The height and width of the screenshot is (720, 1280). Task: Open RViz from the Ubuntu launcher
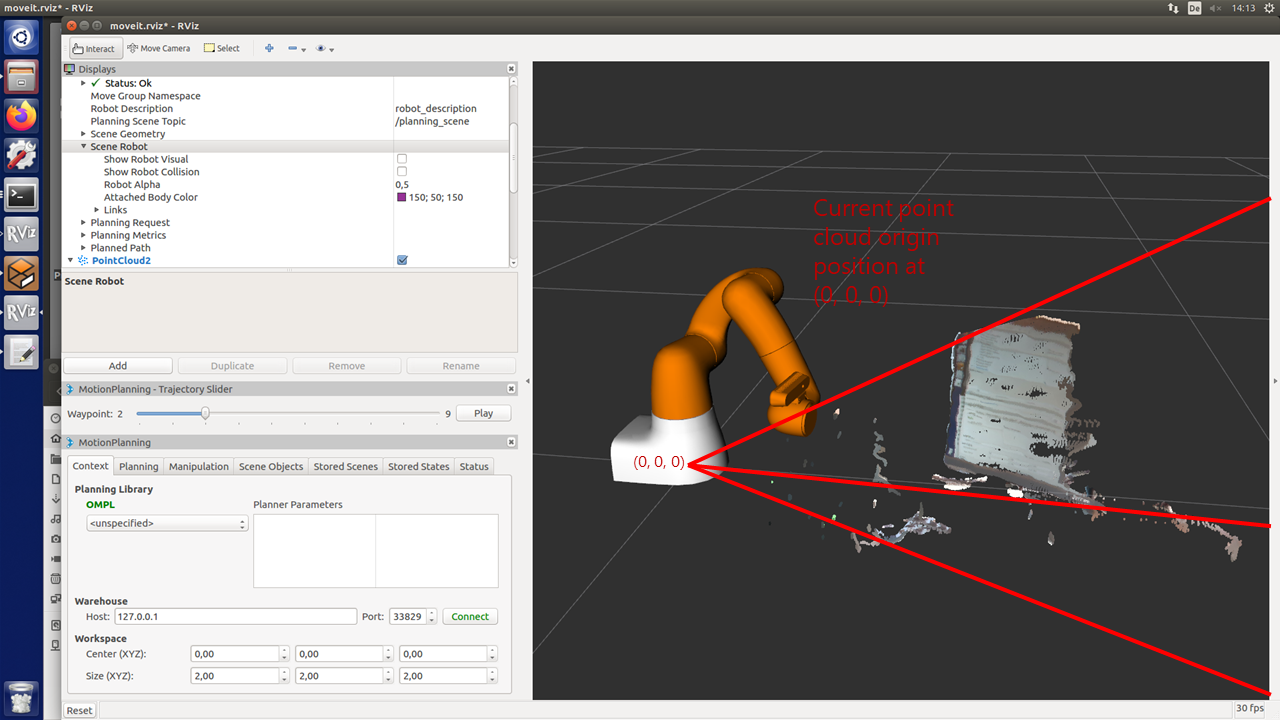[x=19, y=234]
